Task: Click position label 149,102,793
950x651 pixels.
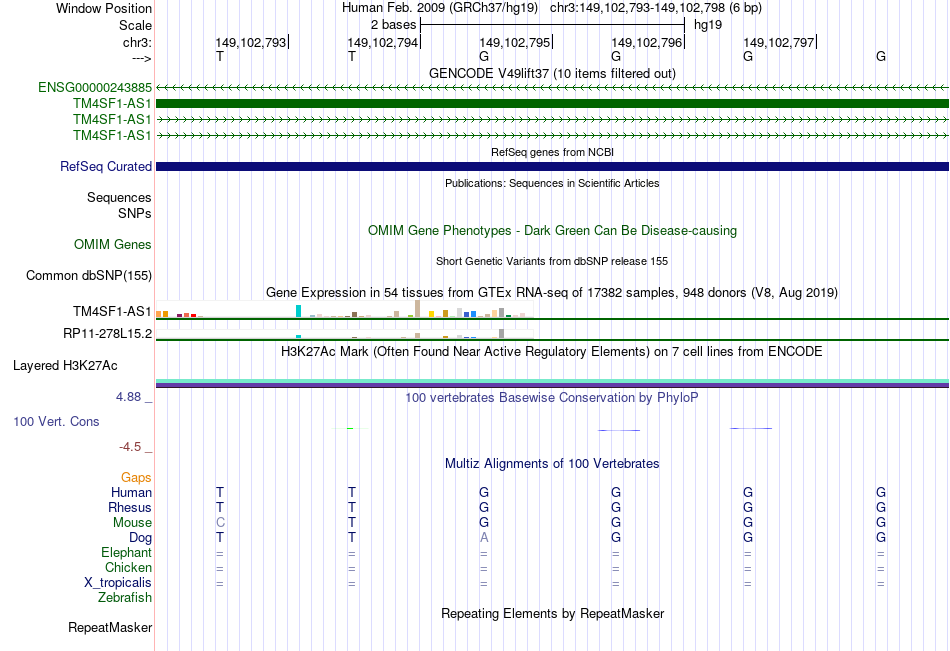Action: pyautogui.click(x=251, y=42)
